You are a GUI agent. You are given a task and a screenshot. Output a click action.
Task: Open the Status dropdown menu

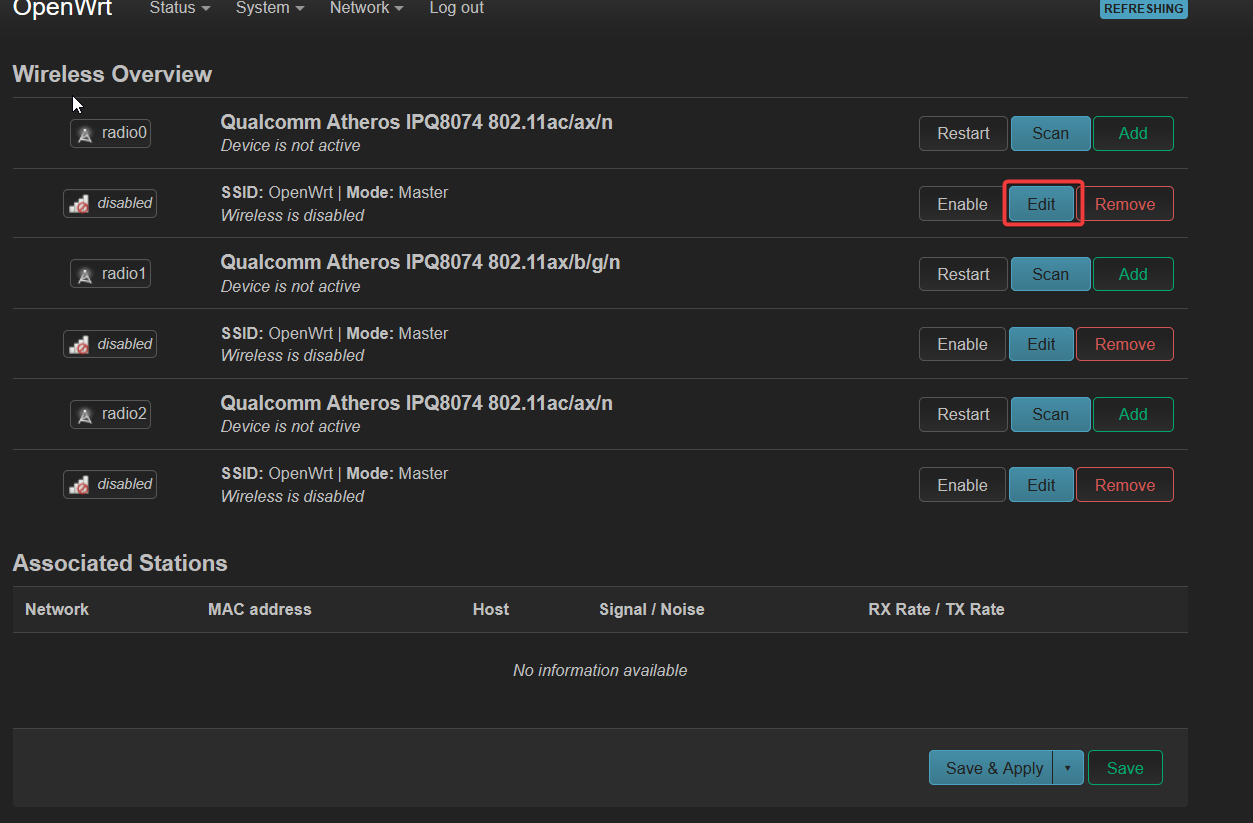[x=179, y=8]
